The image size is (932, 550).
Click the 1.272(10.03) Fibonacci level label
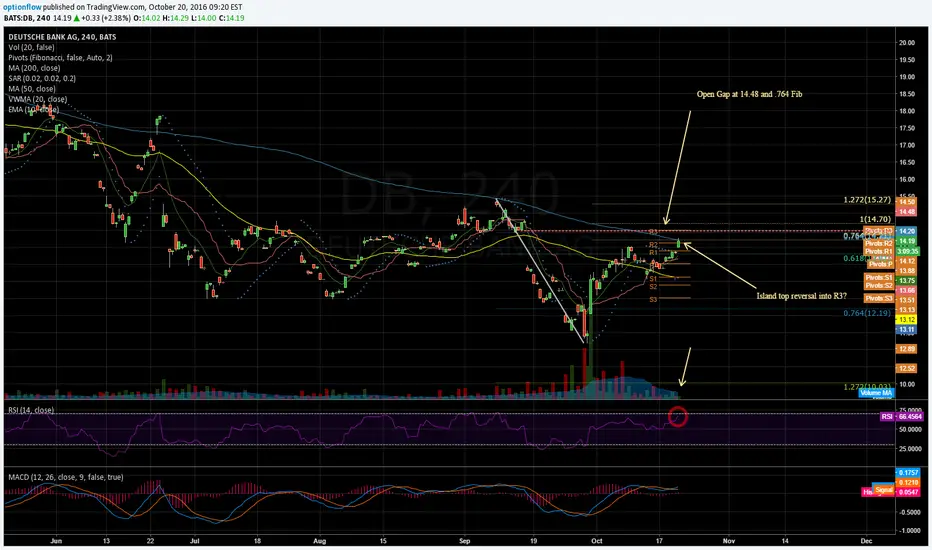tap(867, 387)
